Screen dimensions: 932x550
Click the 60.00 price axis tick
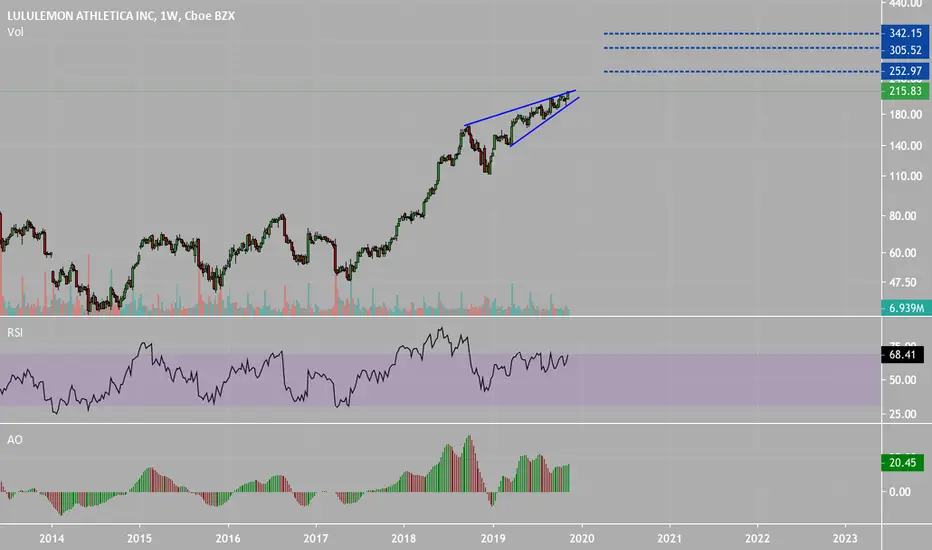point(902,253)
